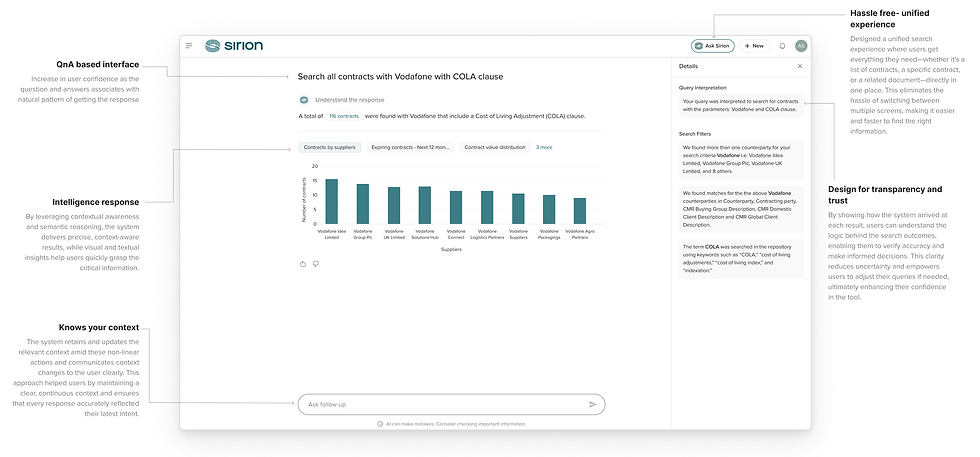
Task: Click the Vodafone Group Plc bar
Action: click(363, 204)
